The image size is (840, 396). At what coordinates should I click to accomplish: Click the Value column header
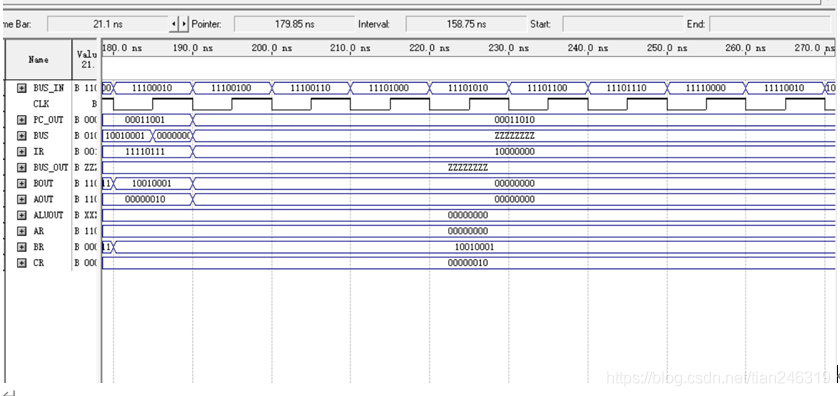click(x=85, y=59)
